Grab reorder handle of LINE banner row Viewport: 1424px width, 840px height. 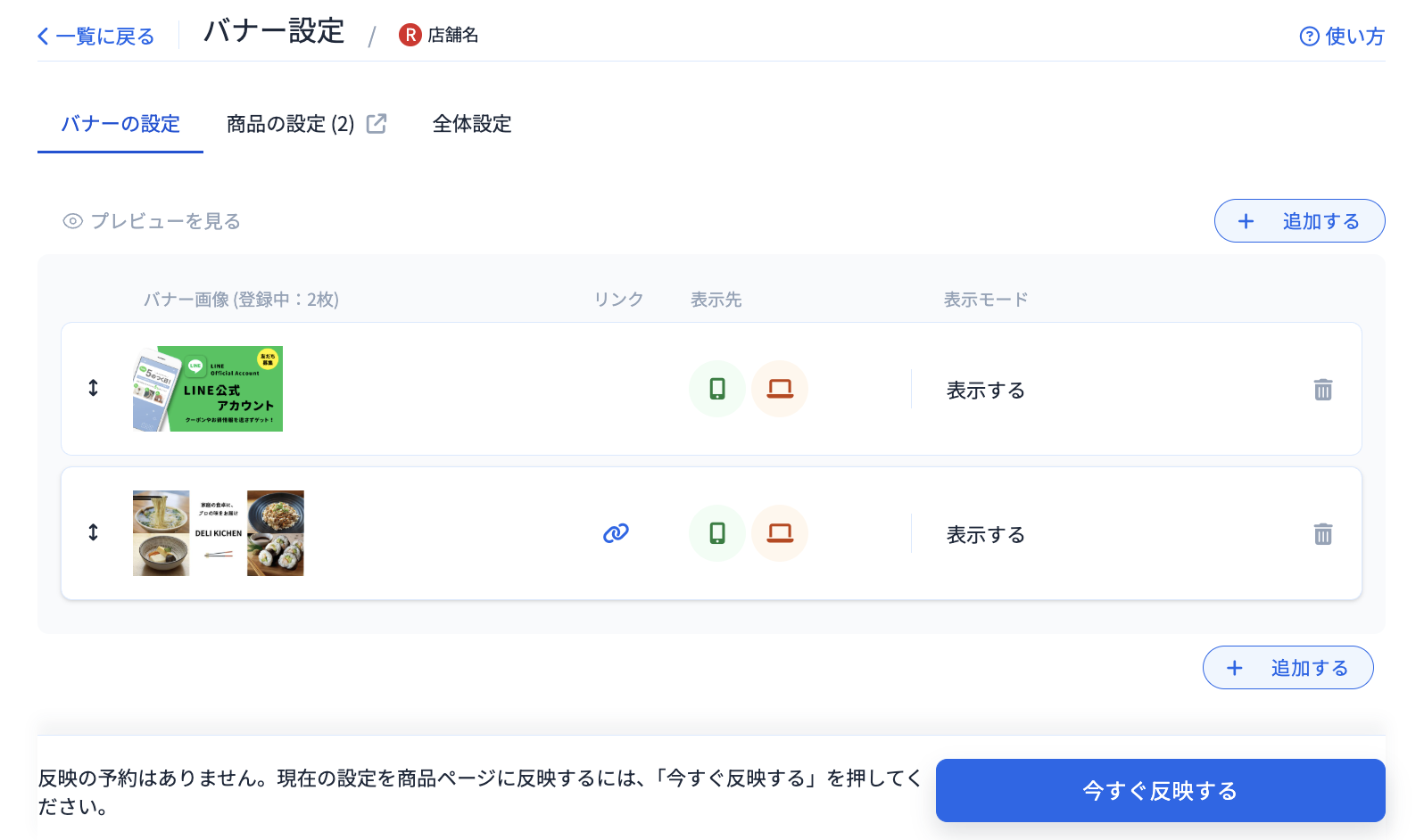coord(93,388)
